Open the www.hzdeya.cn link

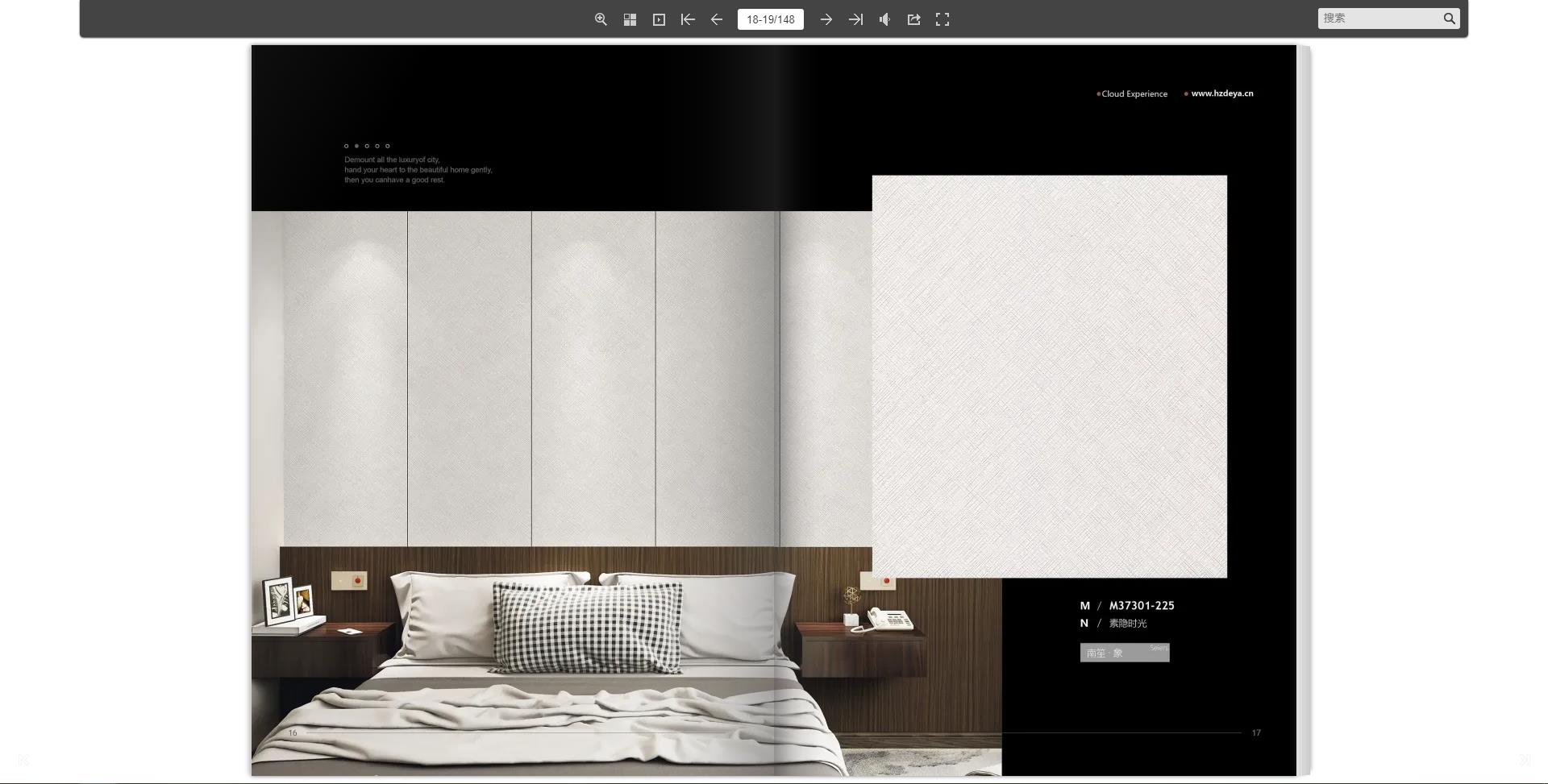coord(1221,93)
